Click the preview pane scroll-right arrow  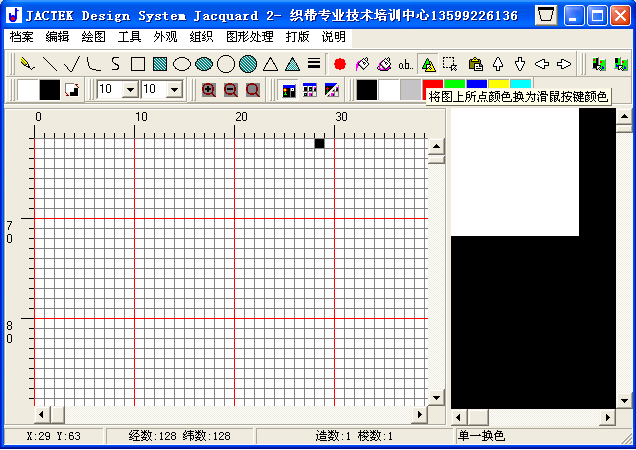click(x=607, y=417)
